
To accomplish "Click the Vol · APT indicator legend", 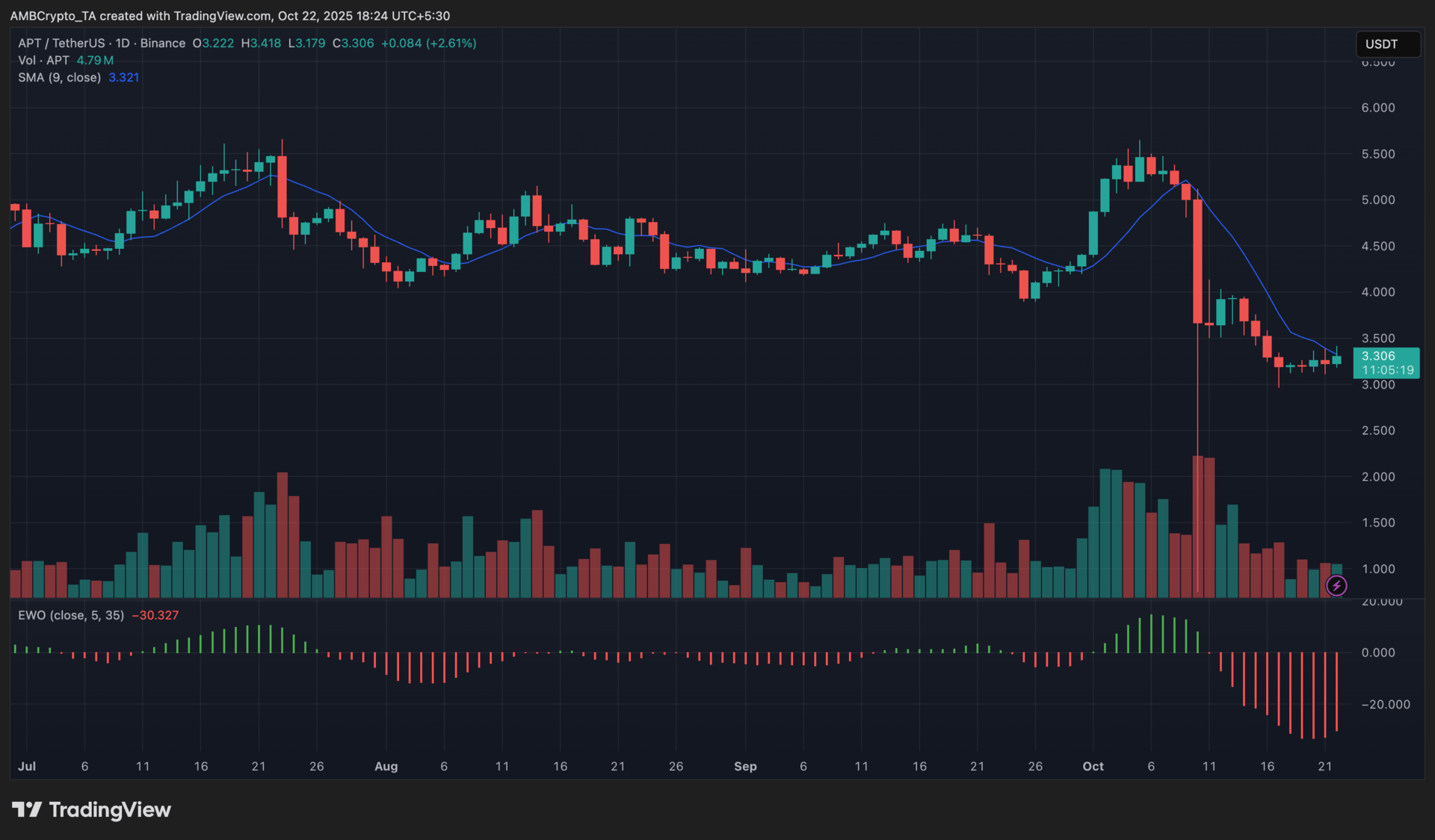I will click(43, 61).
